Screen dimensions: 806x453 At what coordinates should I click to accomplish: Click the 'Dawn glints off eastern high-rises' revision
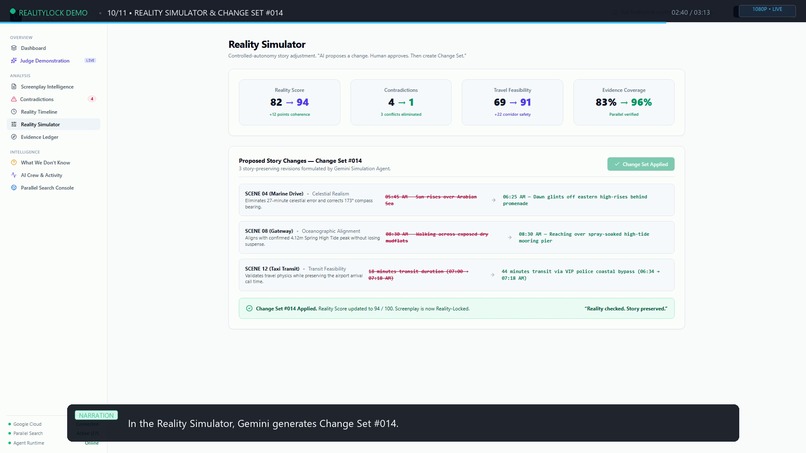575,200
